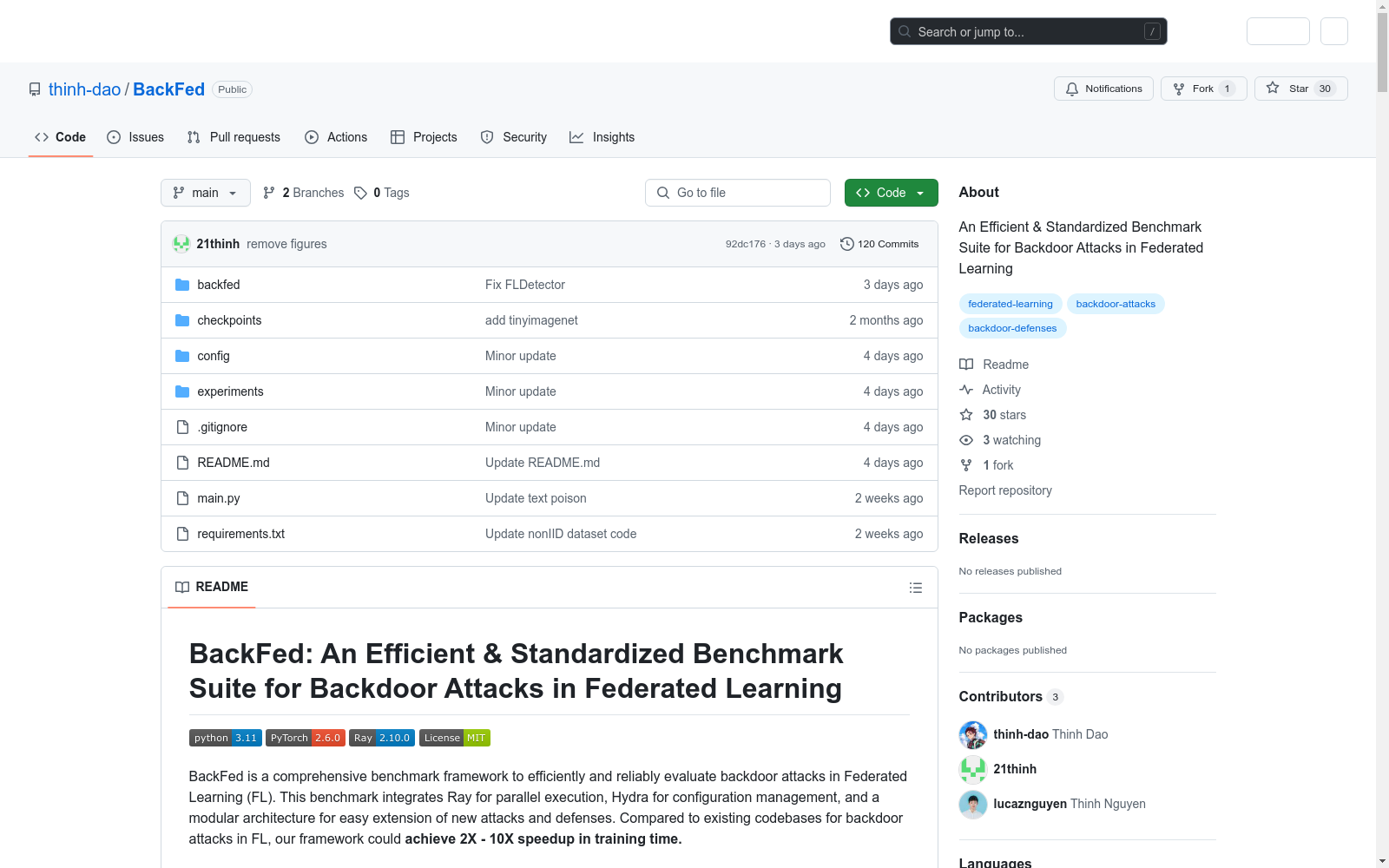Click the tag icon beside 0 Tags
The image size is (1389, 868).
(361, 193)
